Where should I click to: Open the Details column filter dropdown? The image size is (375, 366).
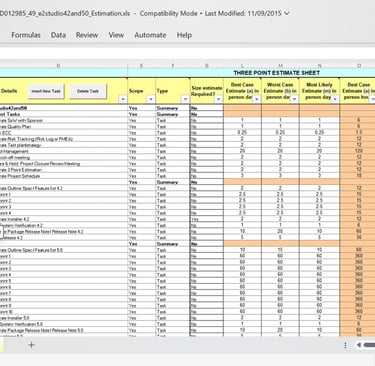[123, 99]
